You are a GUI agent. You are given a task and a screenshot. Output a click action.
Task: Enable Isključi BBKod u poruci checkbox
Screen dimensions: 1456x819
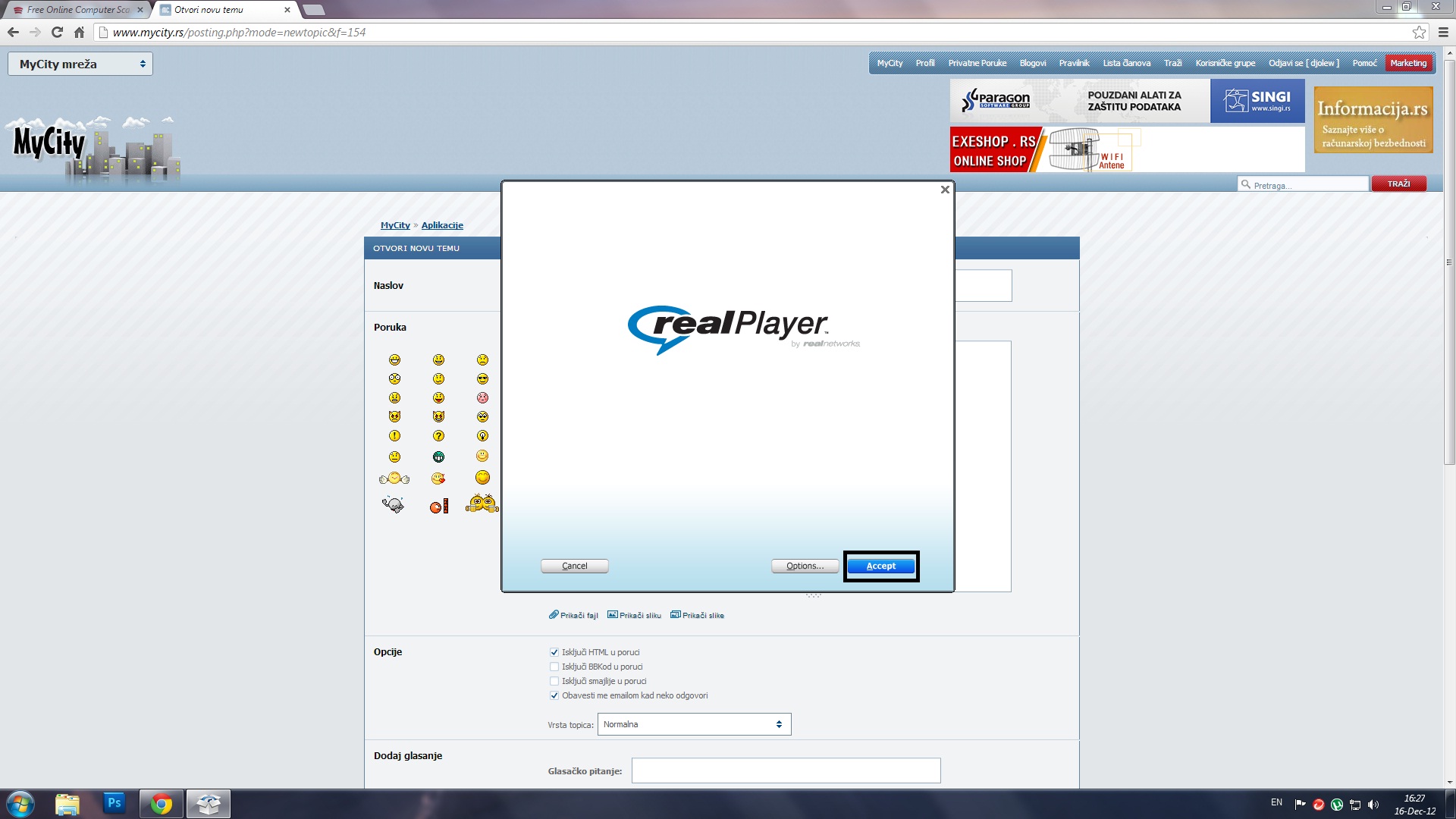click(554, 667)
